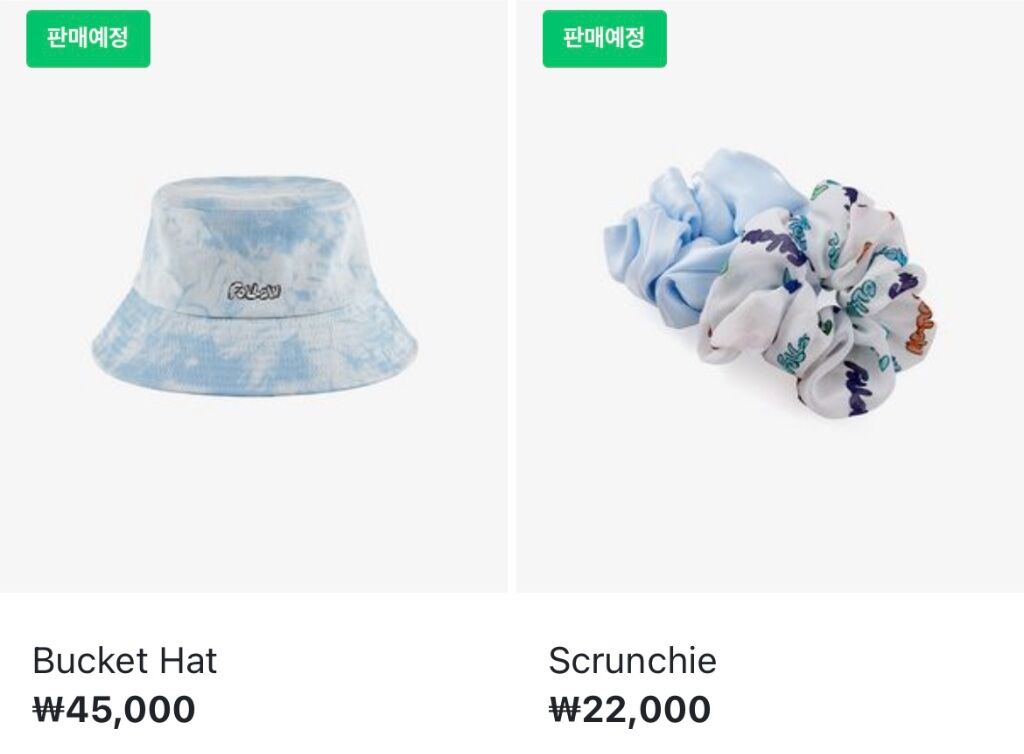This screenshot has height=754, width=1024.
Task: Open the tie-dye bucket hat product image
Action: [x=254, y=287]
